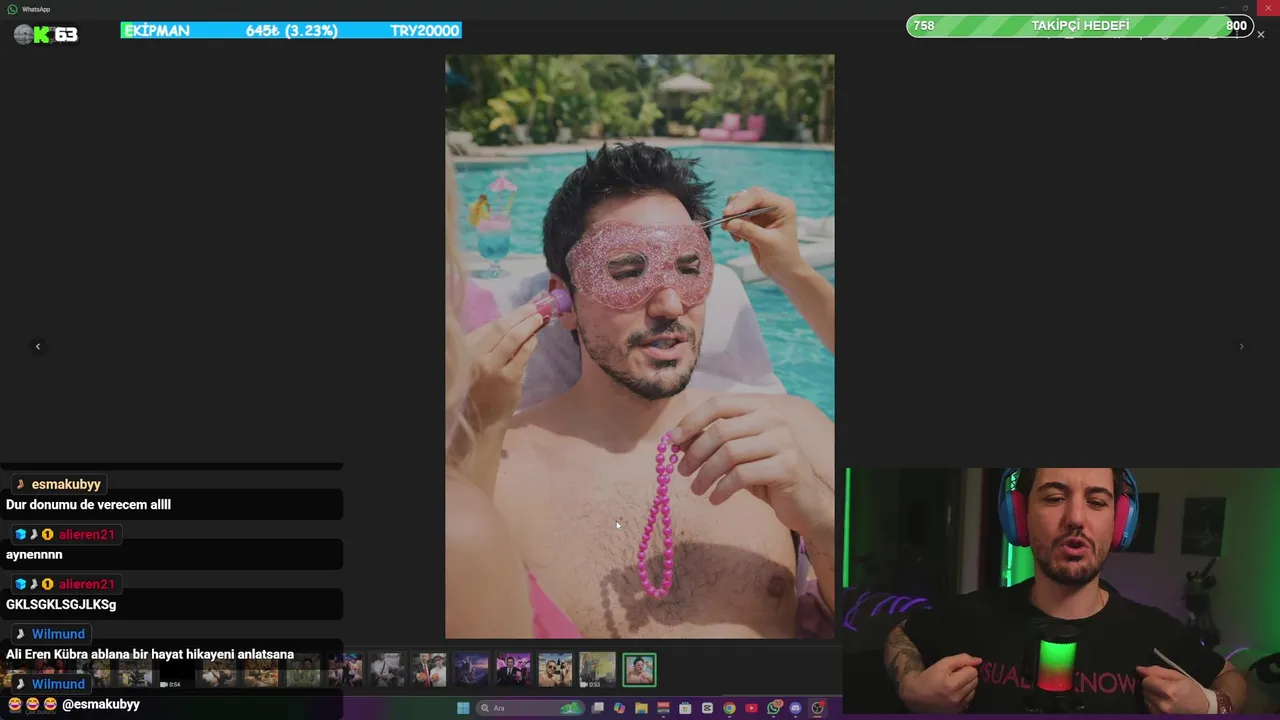Open Discord from the taskbar
Viewport: 1280px width, 720px height.
tap(795, 708)
